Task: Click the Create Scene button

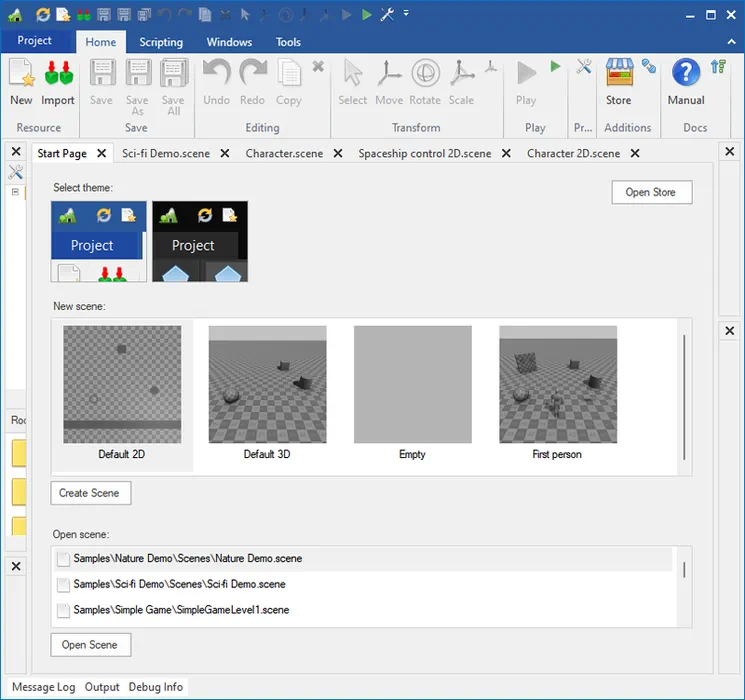Action: [x=90, y=493]
